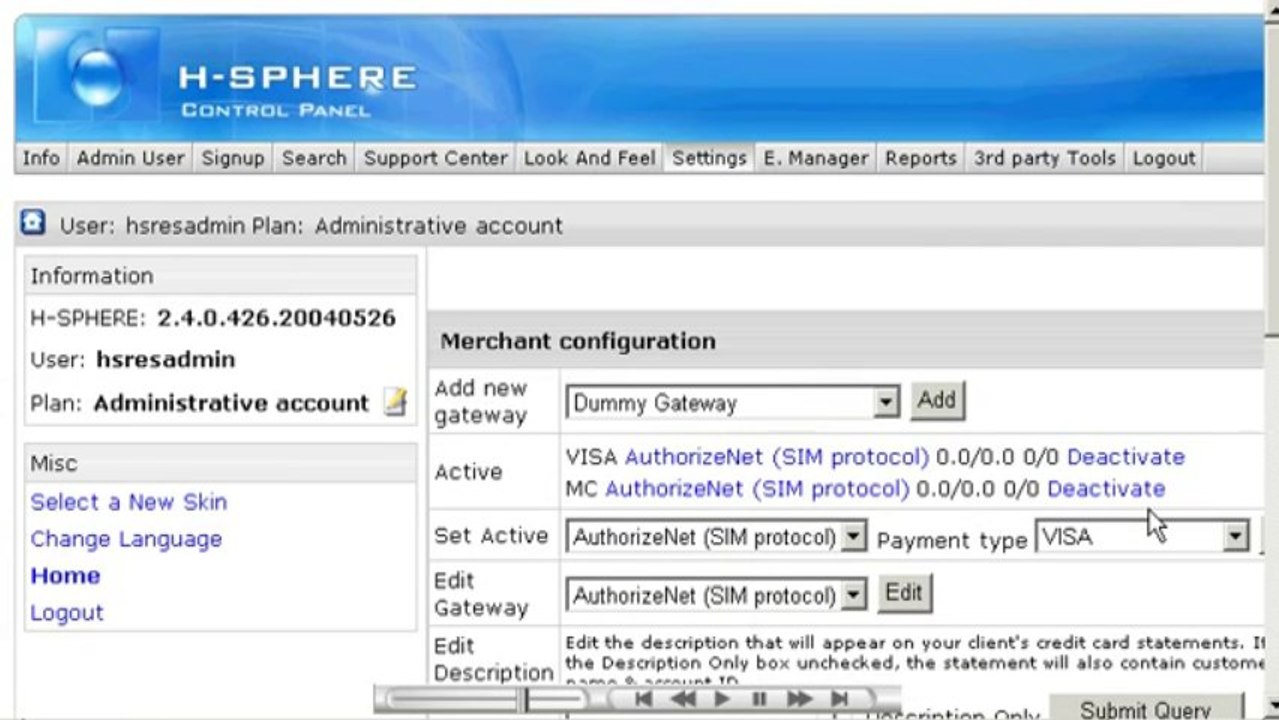Open the VISA AuthorizeNet (SIM protocol) link
This screenshot has width=1279, height=720.
tap(777, 457)
